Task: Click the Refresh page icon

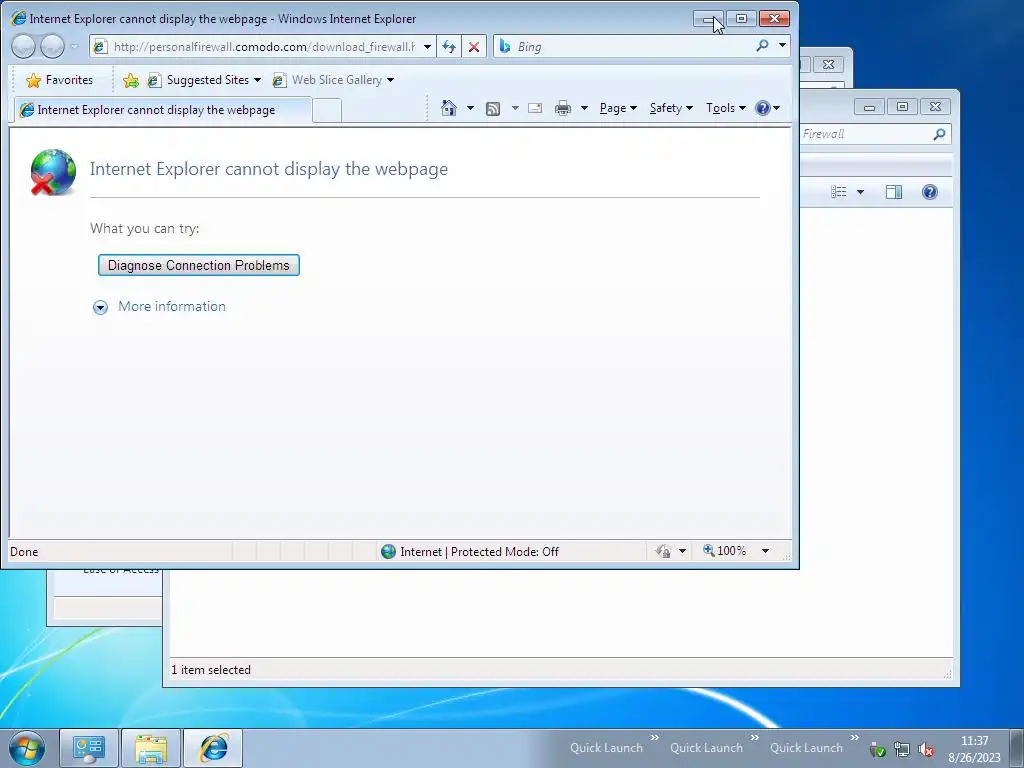Action: (449, 46)
